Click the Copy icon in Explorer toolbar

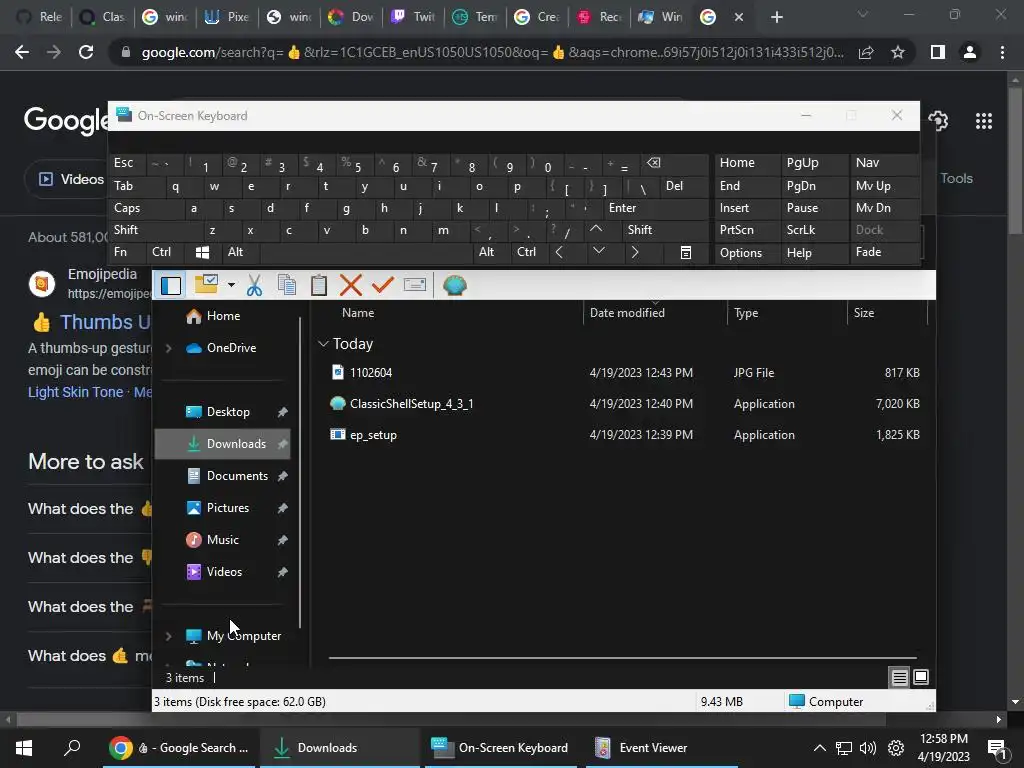coord(287,285)
